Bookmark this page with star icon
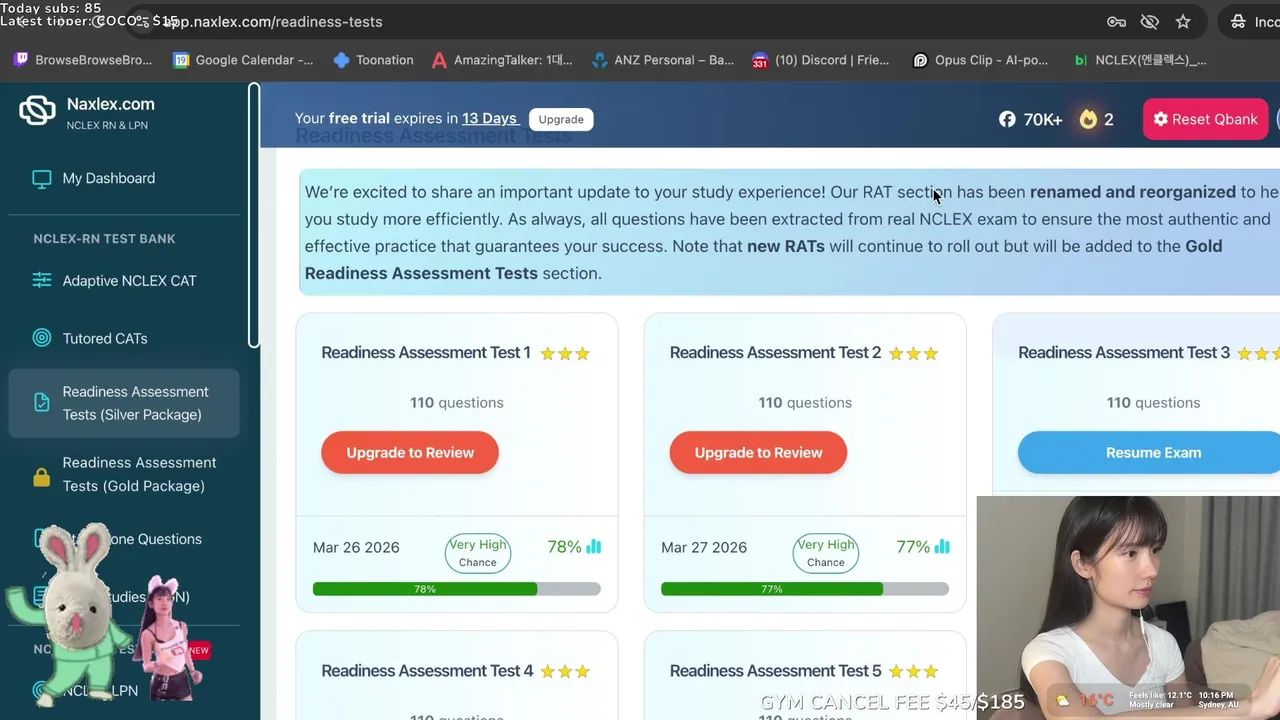The height and width of the screenshot is (720, 1280). (x=1183, y=22)
